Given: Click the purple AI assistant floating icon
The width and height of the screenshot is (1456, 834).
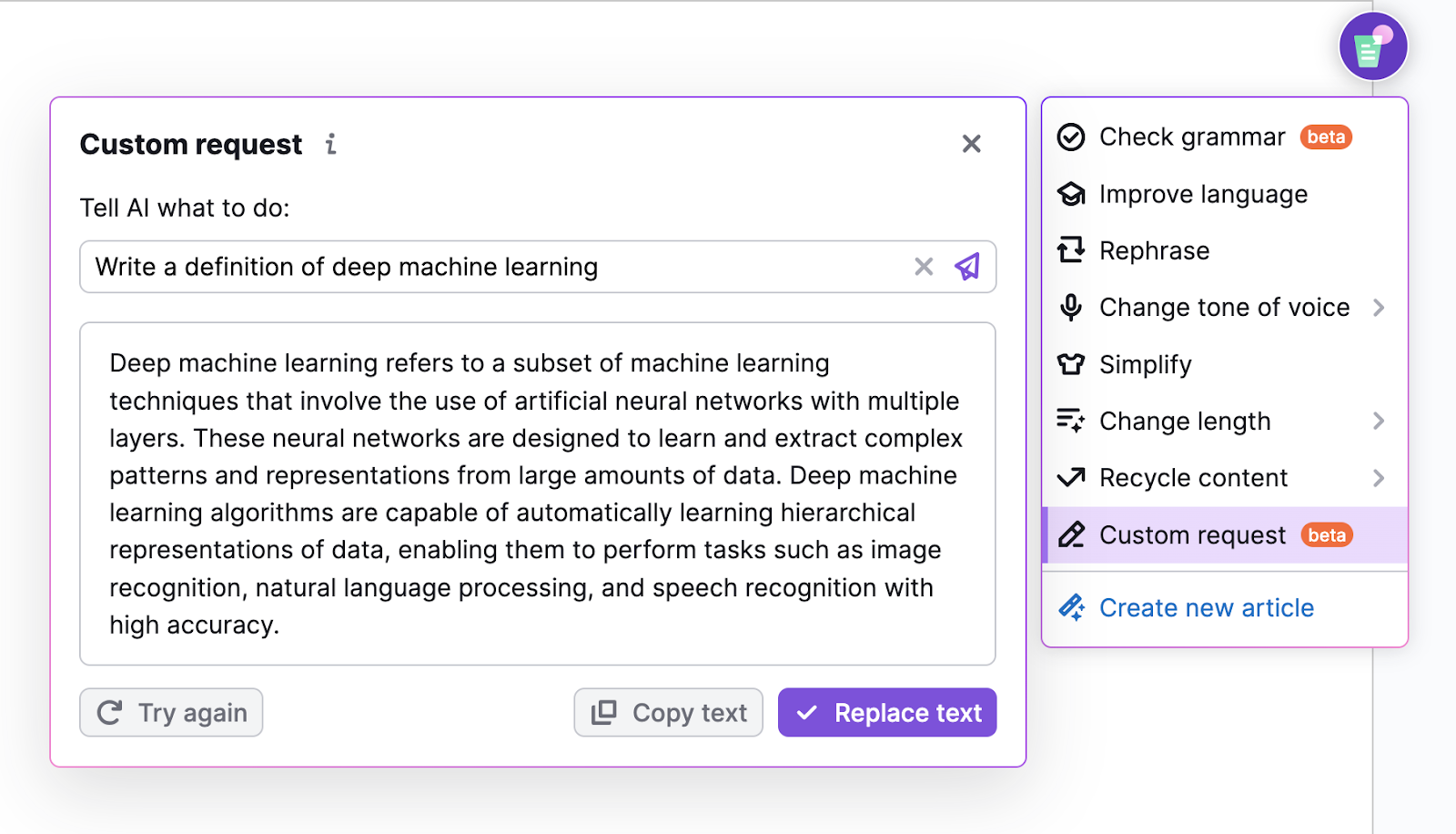Looking at the screenshot, I should pyautogui.click(x=1372, y=46).
